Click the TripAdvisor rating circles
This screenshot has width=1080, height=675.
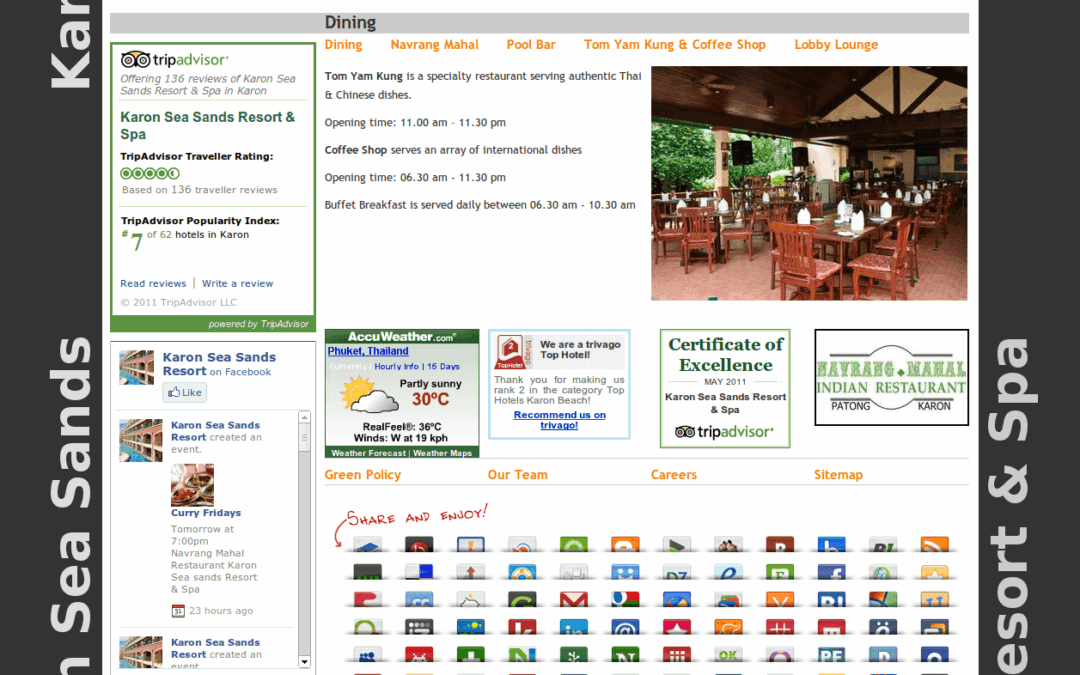(149, 174)
